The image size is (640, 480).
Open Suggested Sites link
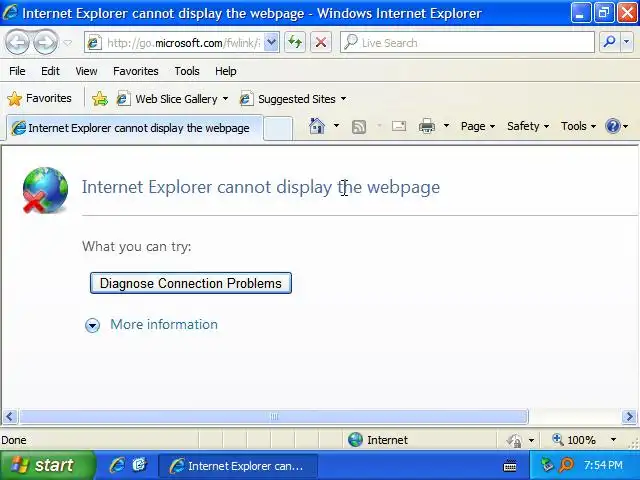[x=287, y=99]
